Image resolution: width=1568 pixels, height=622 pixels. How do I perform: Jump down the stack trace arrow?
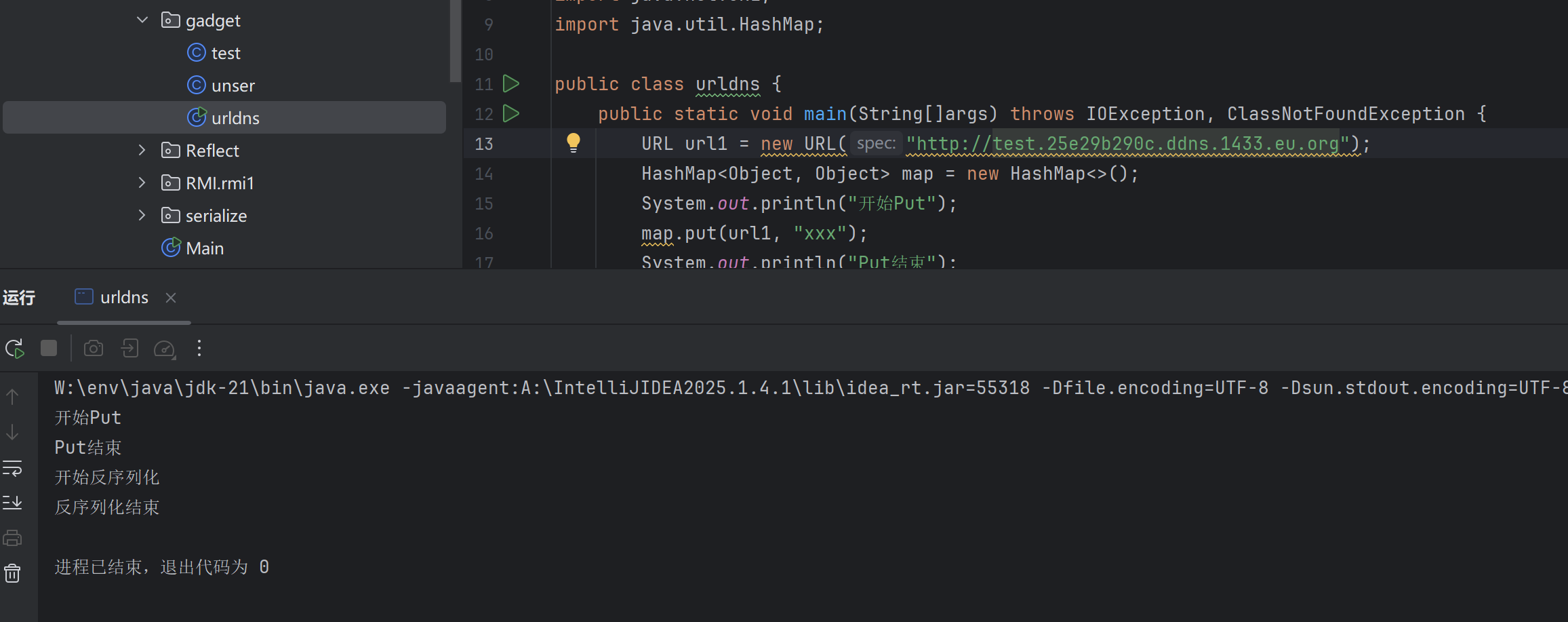12,432
